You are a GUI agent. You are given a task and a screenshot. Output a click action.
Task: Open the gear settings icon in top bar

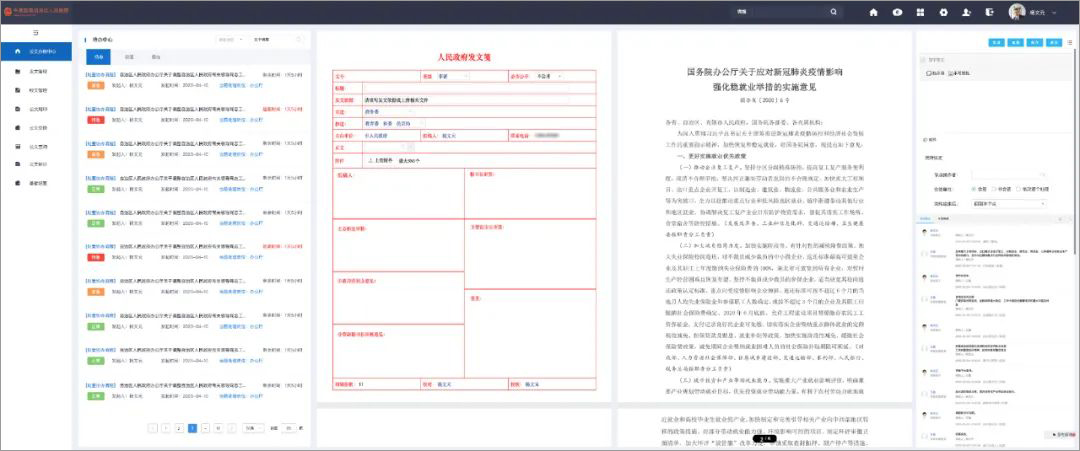click(x=944, y=12)
